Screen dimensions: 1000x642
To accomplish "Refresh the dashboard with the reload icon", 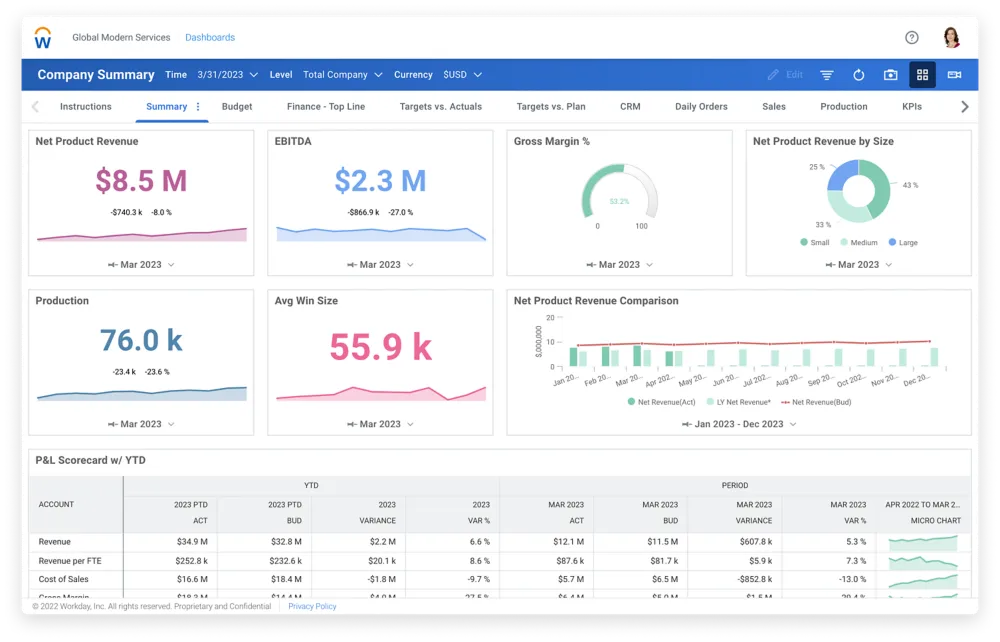I will pyautogui.click(x=858, y=75).
